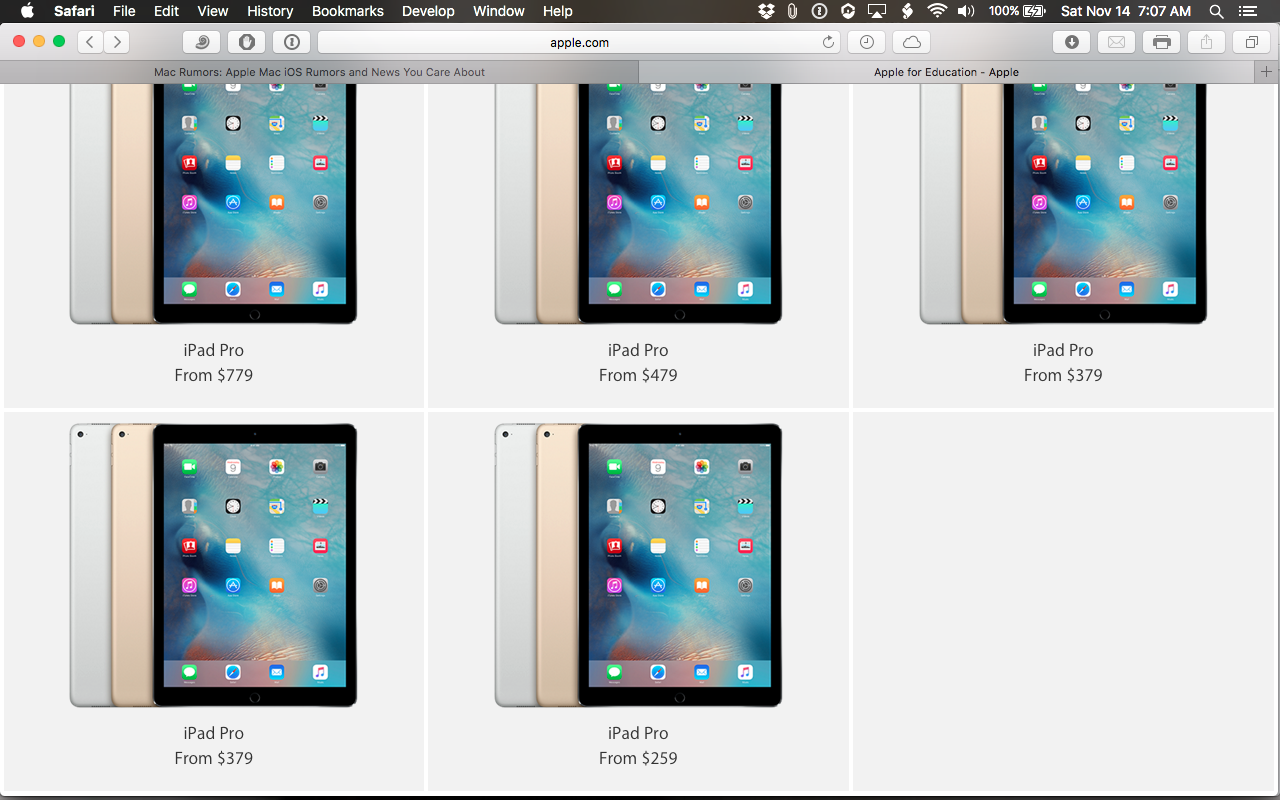This screenshot has height=800, width=1280.
Task: Open 1Password mini in the menu bar
Action: [819, 11]
